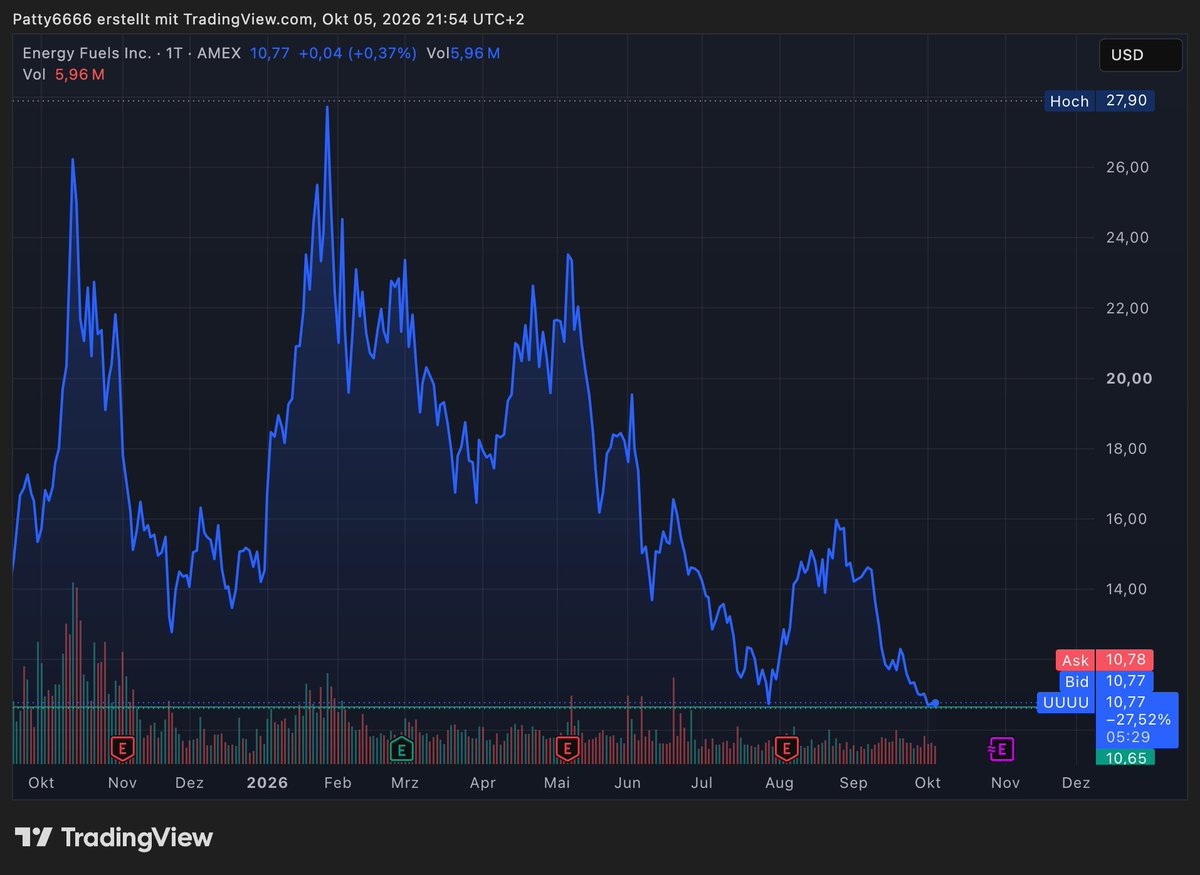Click the 22,00 price axis label
This screenshot has width=1200, height=875.
[1129, 308]
